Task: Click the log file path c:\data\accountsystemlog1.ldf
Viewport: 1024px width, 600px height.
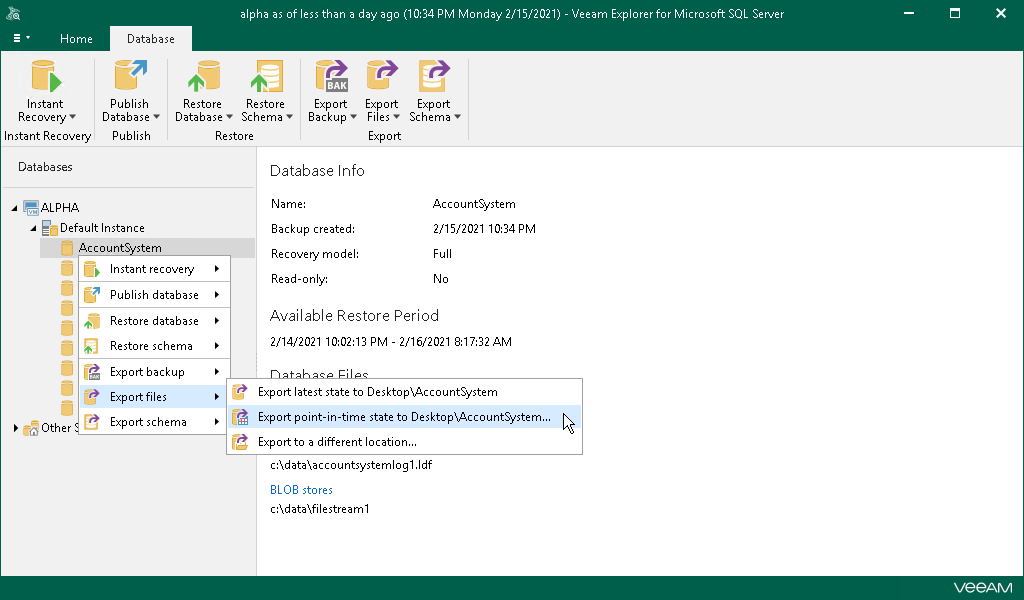Action: tap(351, 465)
